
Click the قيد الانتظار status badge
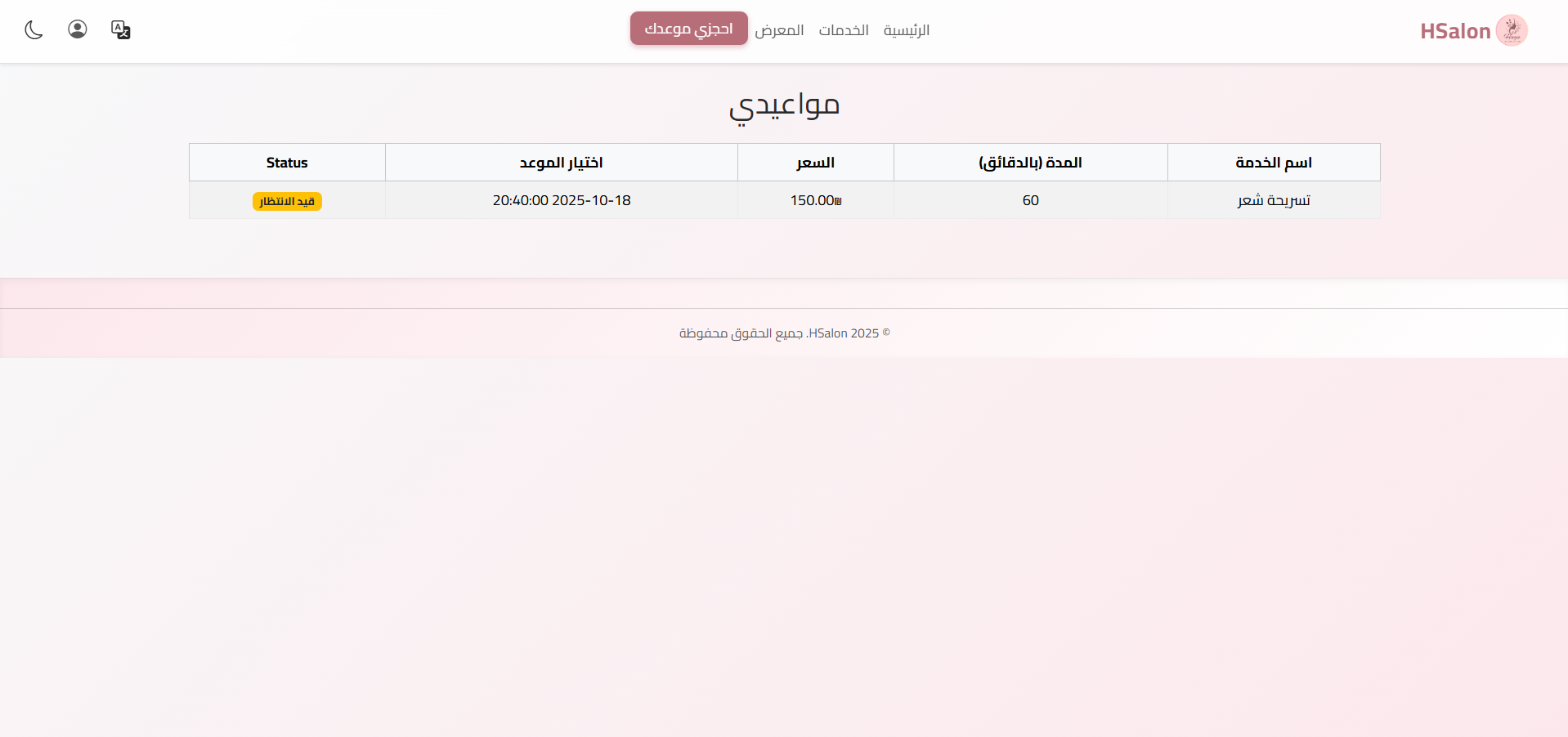(x=287, y=201)
